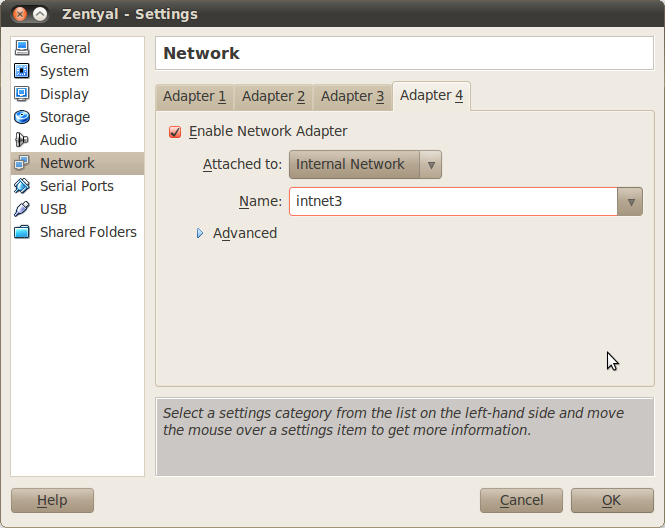
Task: Click the Display screen icon
Action: (x=22, y=94)
